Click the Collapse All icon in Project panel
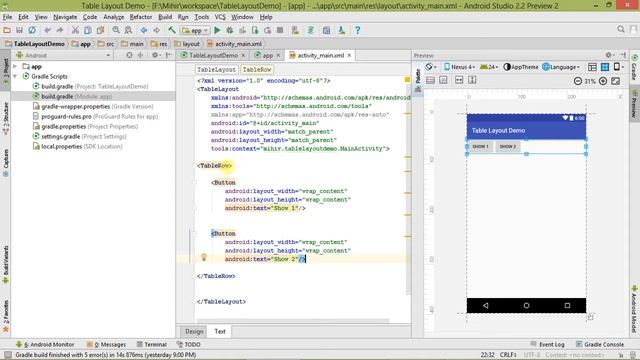640x360 pixels. click(x=140, y=55)
